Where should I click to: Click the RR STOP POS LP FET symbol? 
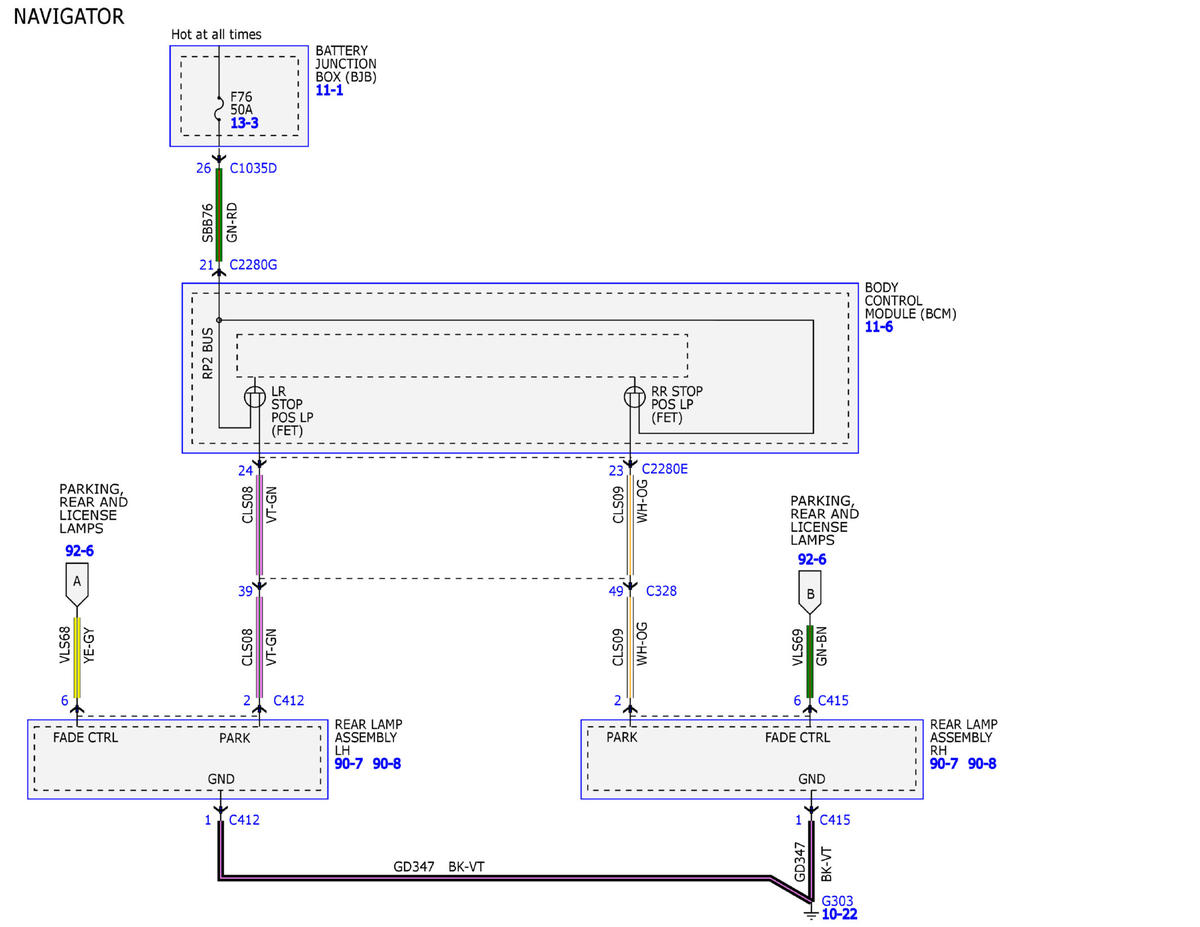[x=632, y=397]
